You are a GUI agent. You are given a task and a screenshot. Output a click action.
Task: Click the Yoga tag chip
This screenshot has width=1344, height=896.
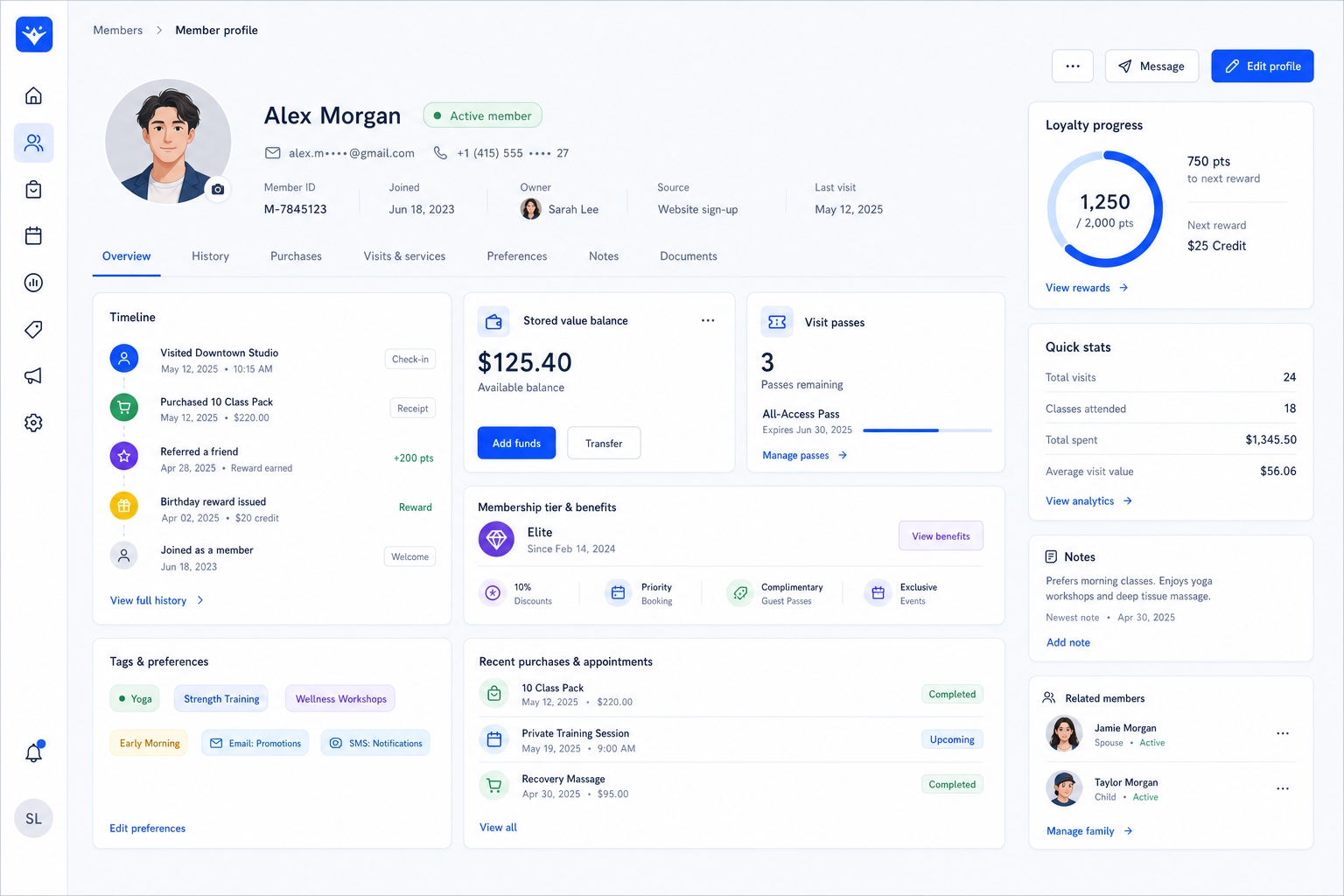[136, 698]
